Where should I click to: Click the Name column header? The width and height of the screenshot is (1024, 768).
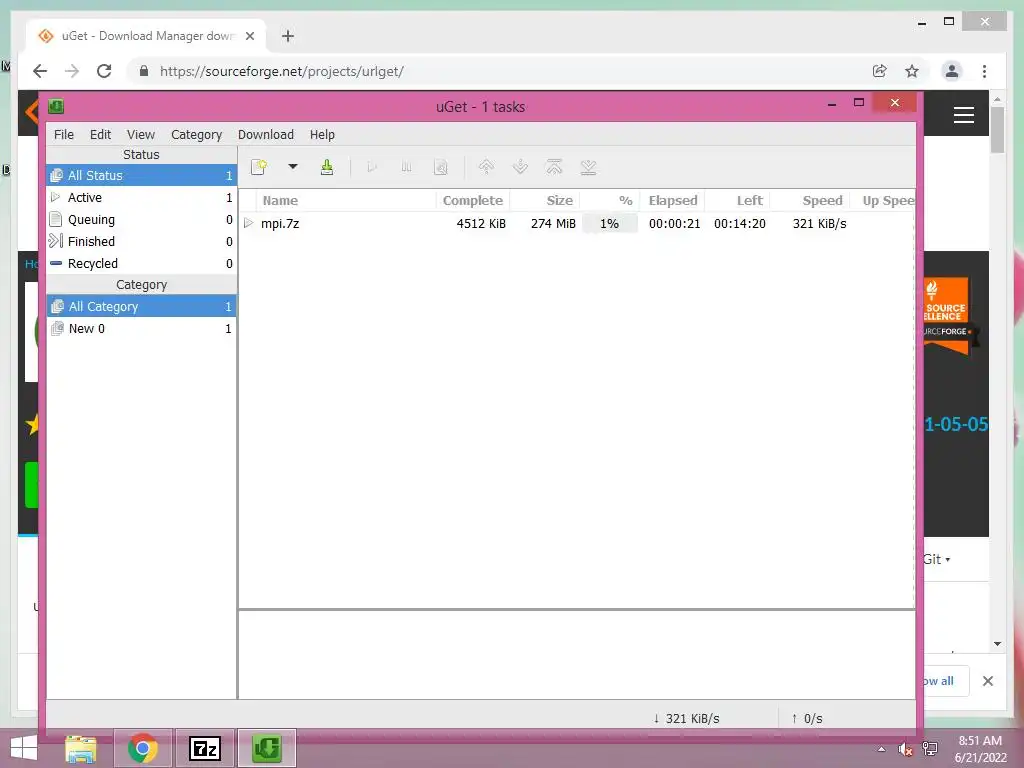click(x=345, y=200)
